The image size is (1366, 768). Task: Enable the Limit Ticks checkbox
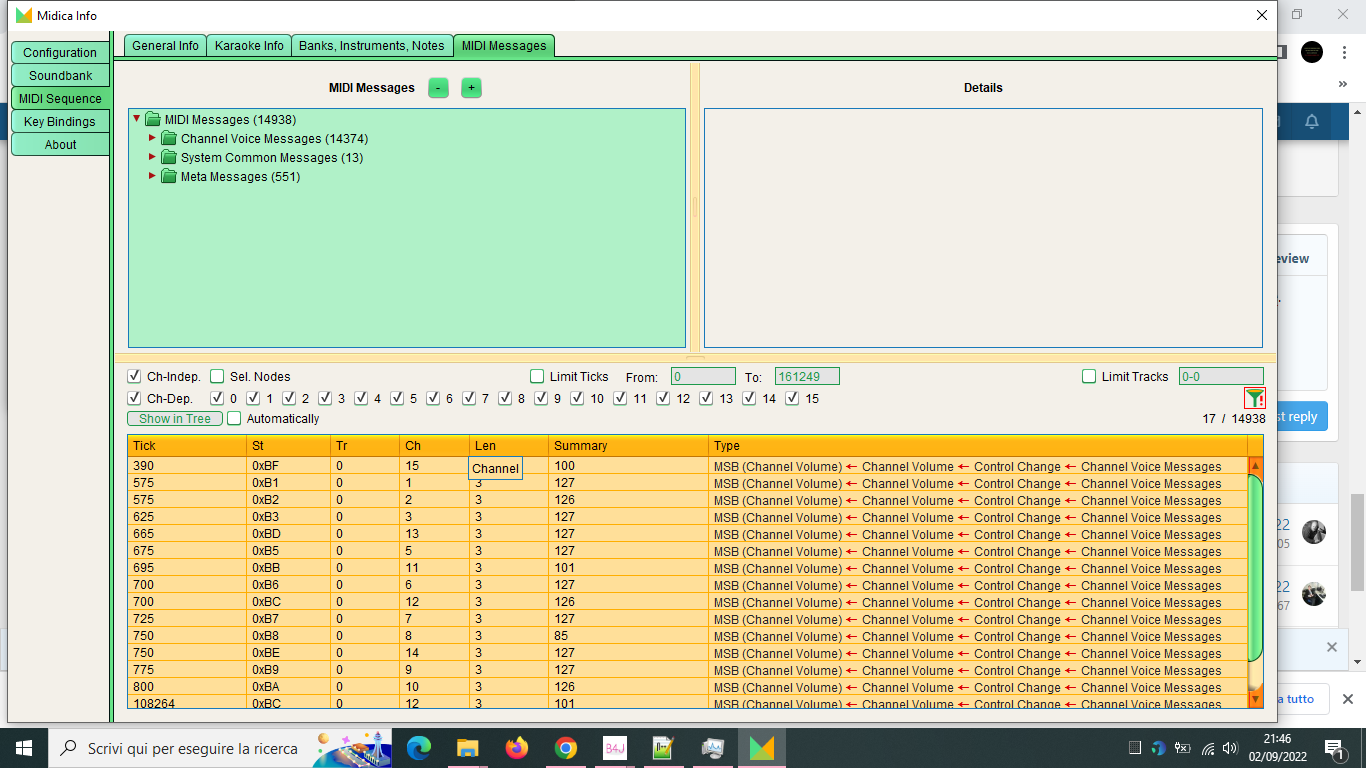pyautogui.click(x=538, y=377)
